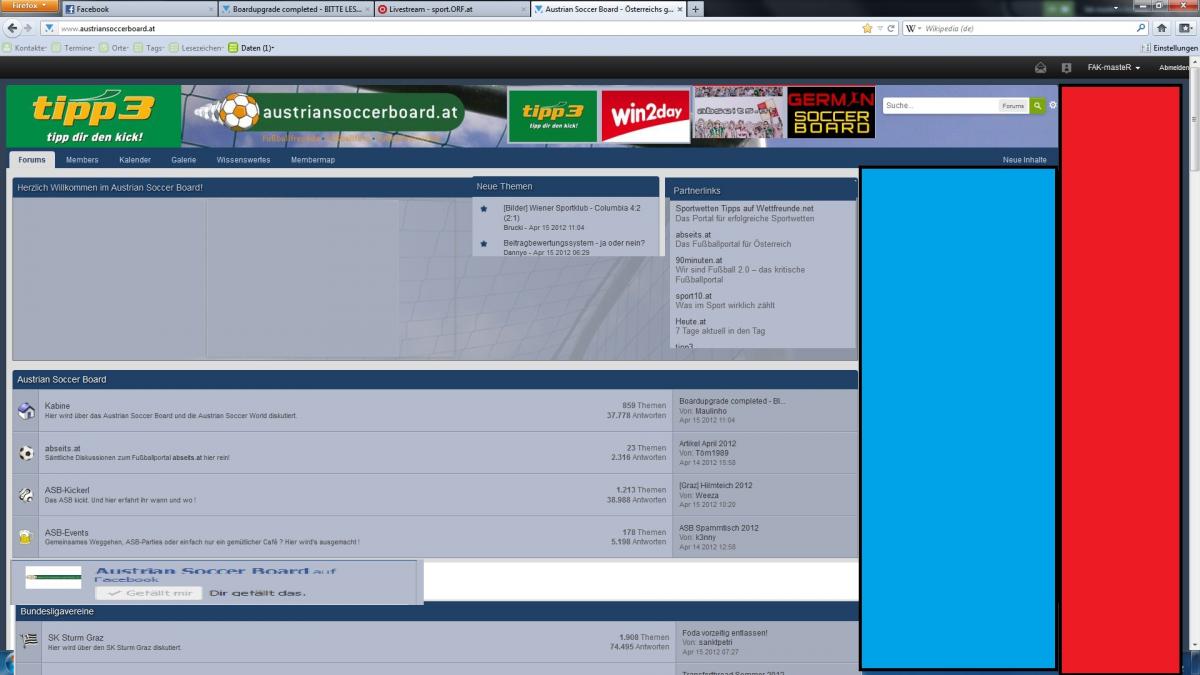
Task: Open the Kabine forum link
Action: coord(57,406)
